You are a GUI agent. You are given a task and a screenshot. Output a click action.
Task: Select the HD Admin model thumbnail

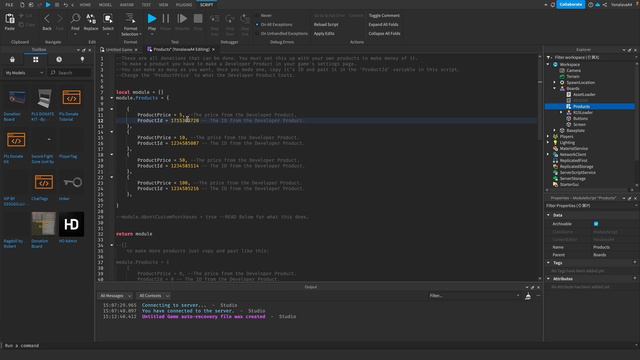[71, 224]
